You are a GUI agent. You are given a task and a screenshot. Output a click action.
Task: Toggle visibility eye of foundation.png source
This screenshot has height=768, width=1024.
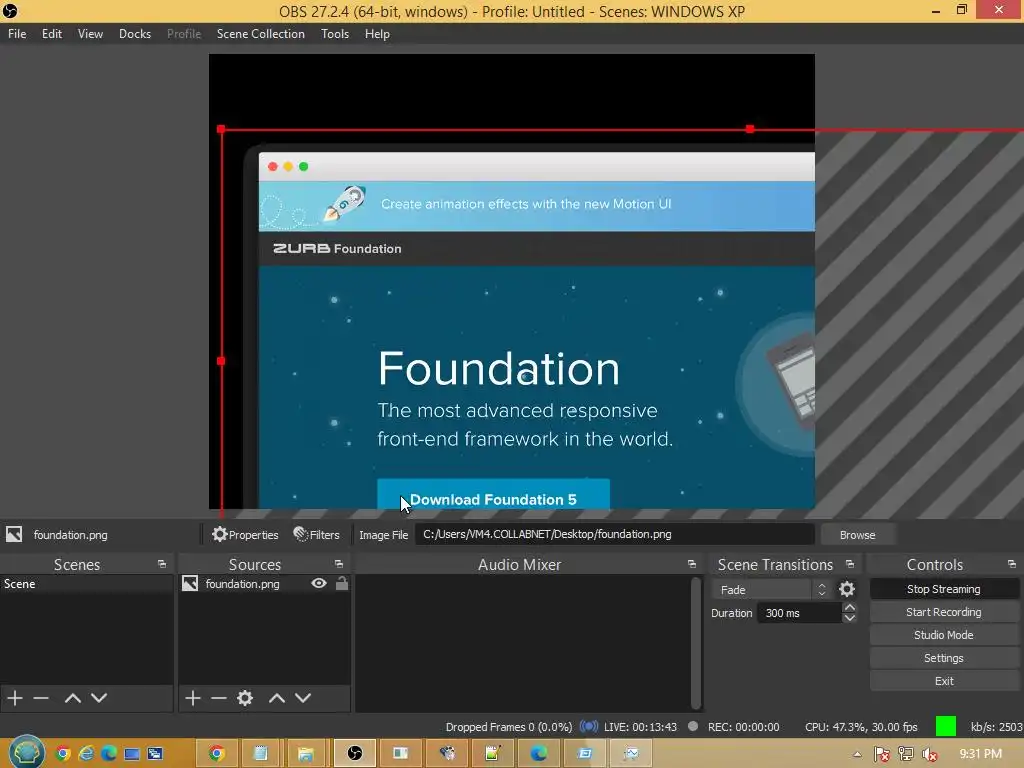pyautogui.click(x=319, y=583)
